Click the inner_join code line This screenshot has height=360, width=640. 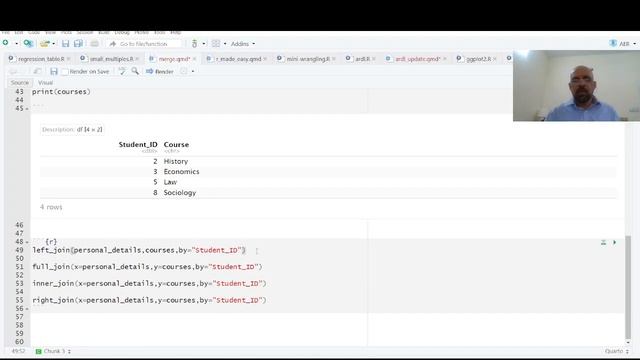(x=149, y=284)
